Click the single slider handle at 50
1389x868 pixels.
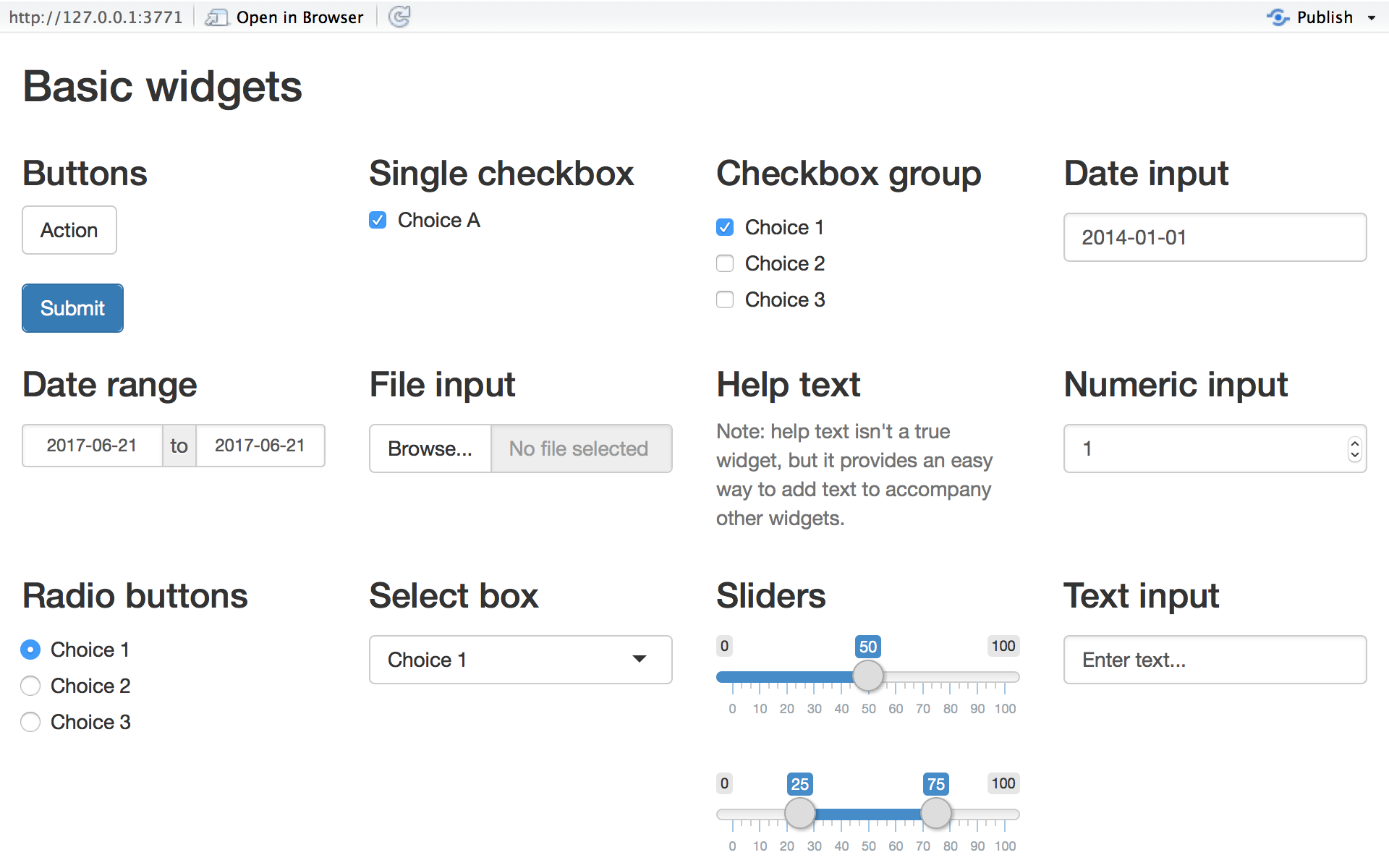tap(867, 676)
